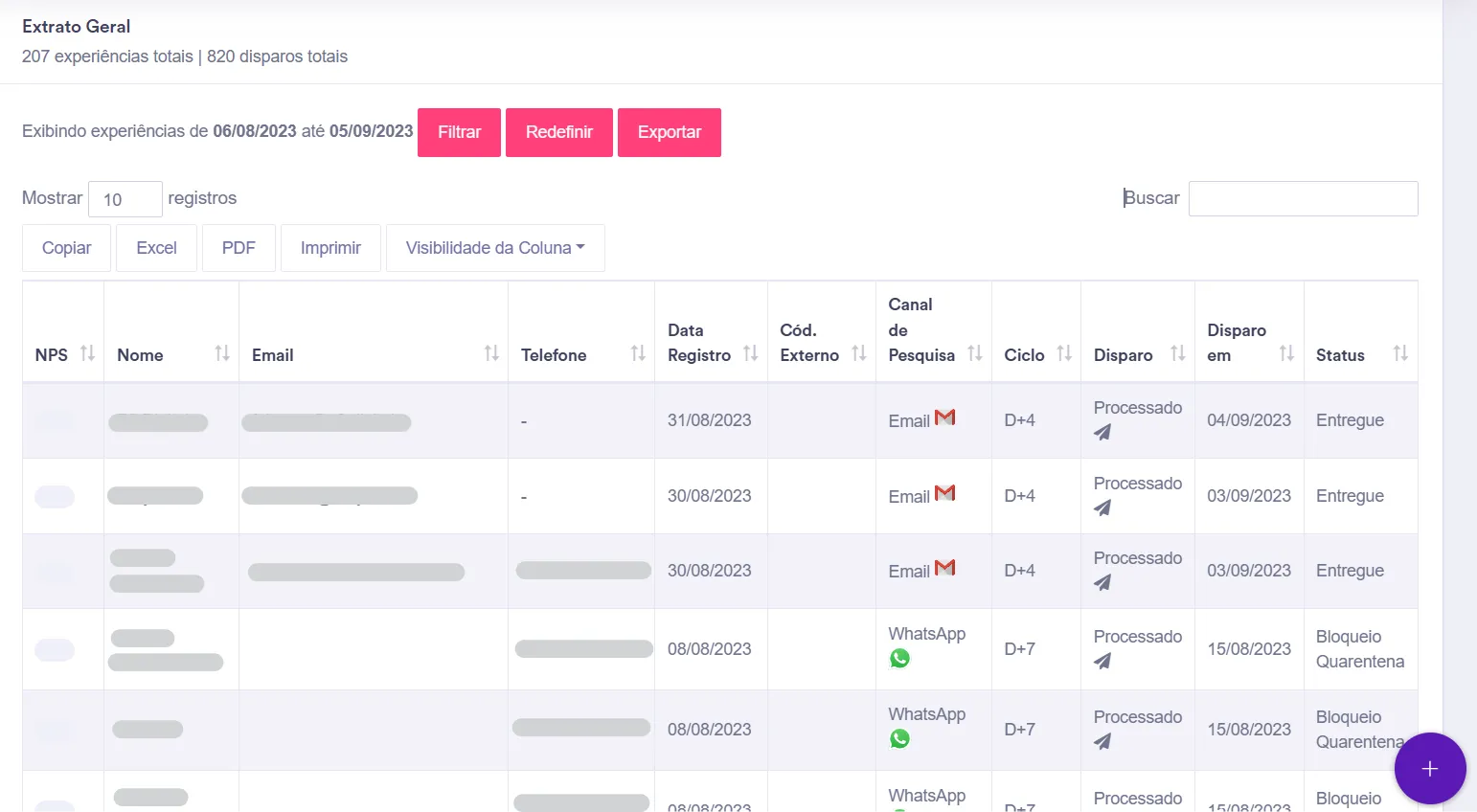Print the table using Imprimir
The height and width of the screenshot is (812, 1477).
pyautogui.click(x=330, y=248)
